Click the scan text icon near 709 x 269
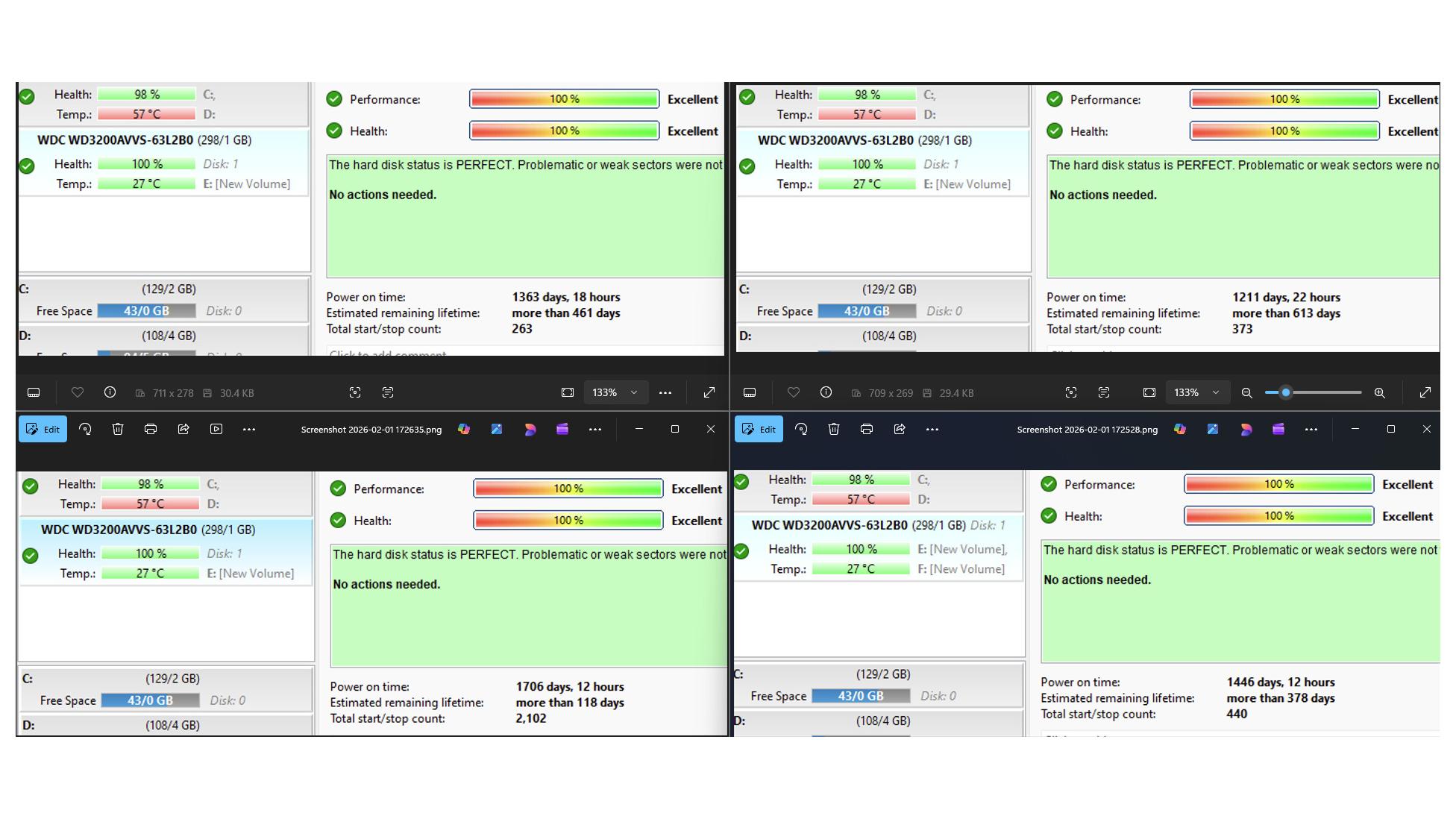1456x819 pixels. pyautogui.click(x=1104, y=392)
